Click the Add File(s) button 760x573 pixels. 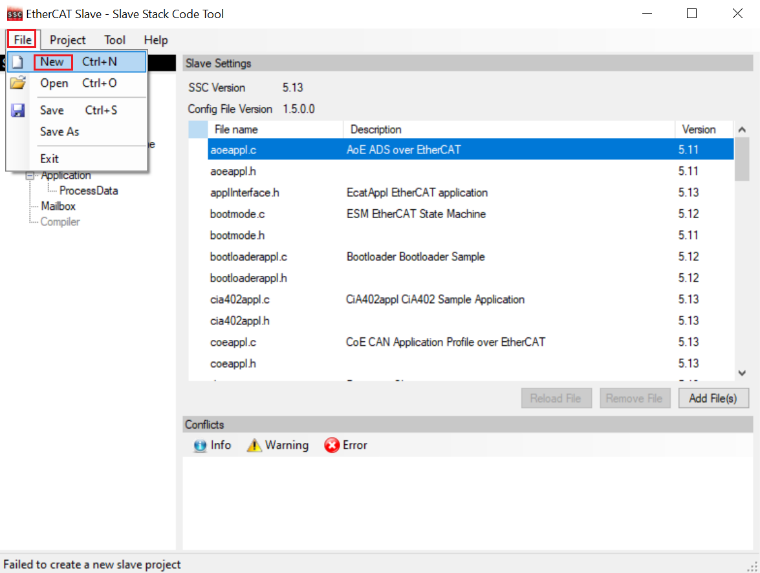coord(713,398)
